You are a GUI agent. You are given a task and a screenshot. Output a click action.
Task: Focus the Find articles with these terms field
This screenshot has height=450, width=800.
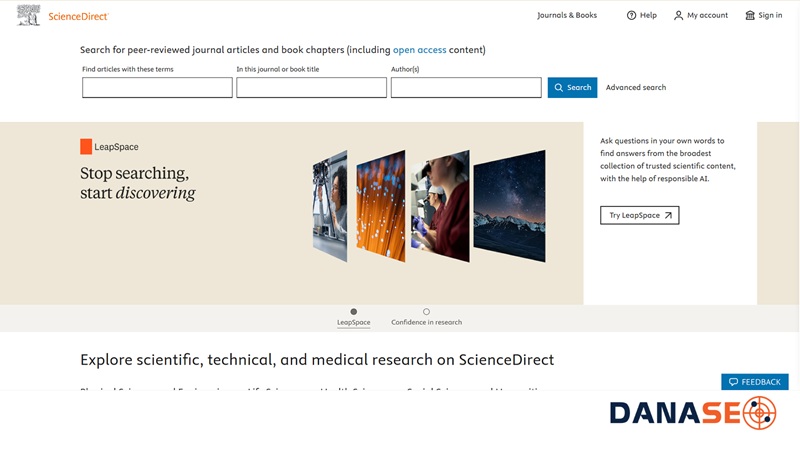click(157, 87)
